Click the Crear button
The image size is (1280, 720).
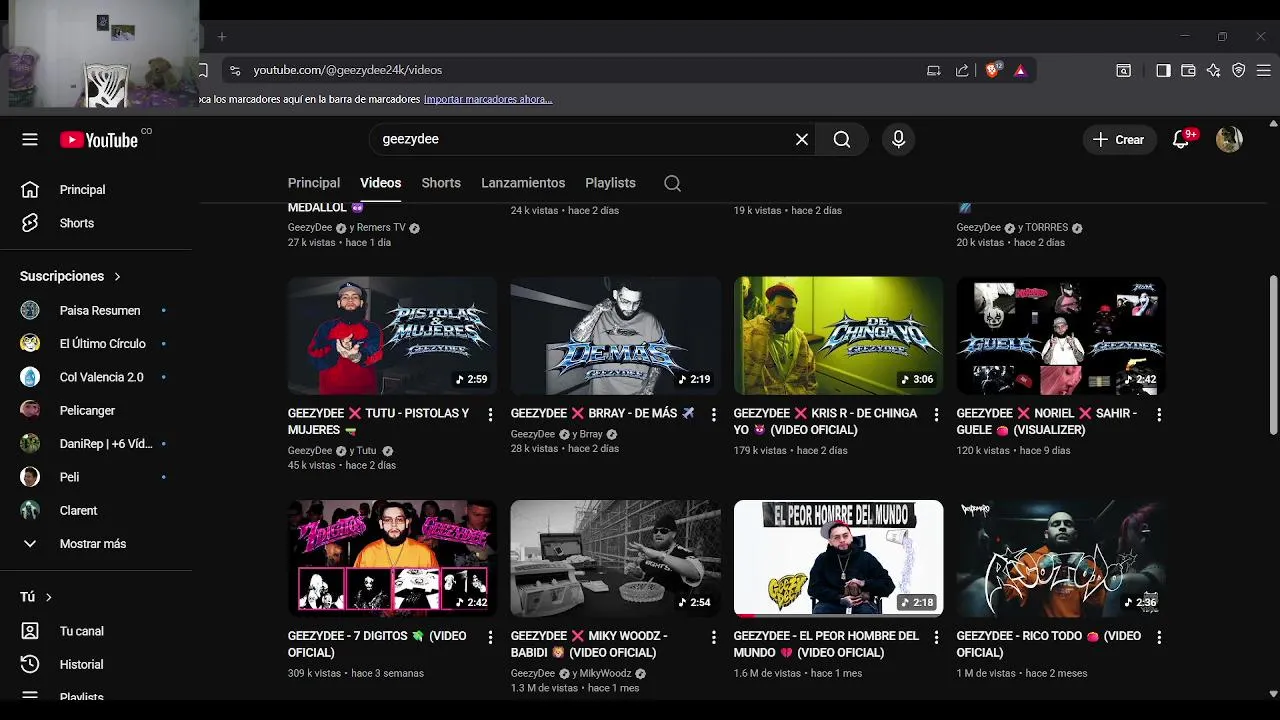[1119, 140]
